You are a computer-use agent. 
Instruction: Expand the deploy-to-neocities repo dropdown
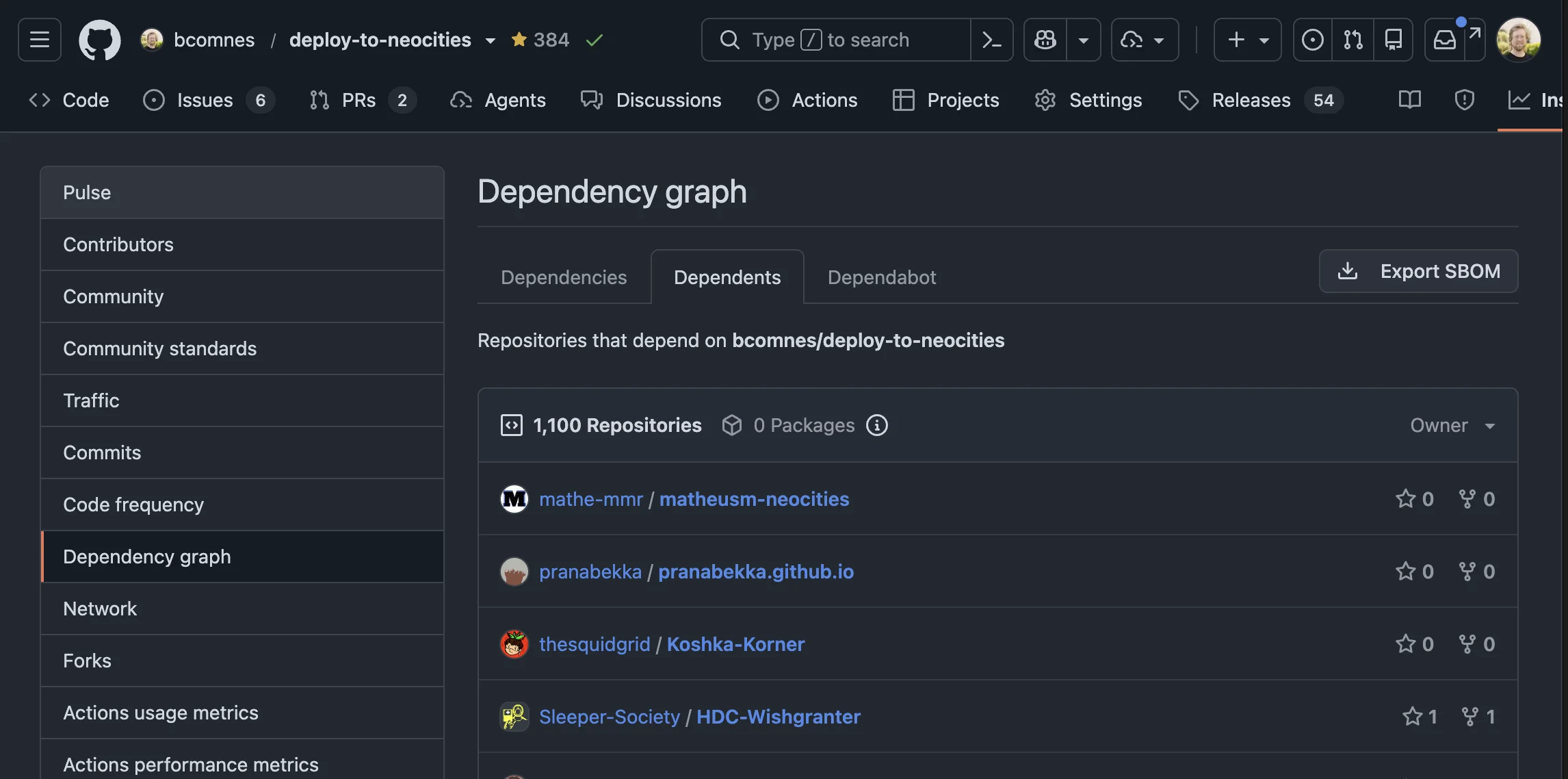[491, 40]
